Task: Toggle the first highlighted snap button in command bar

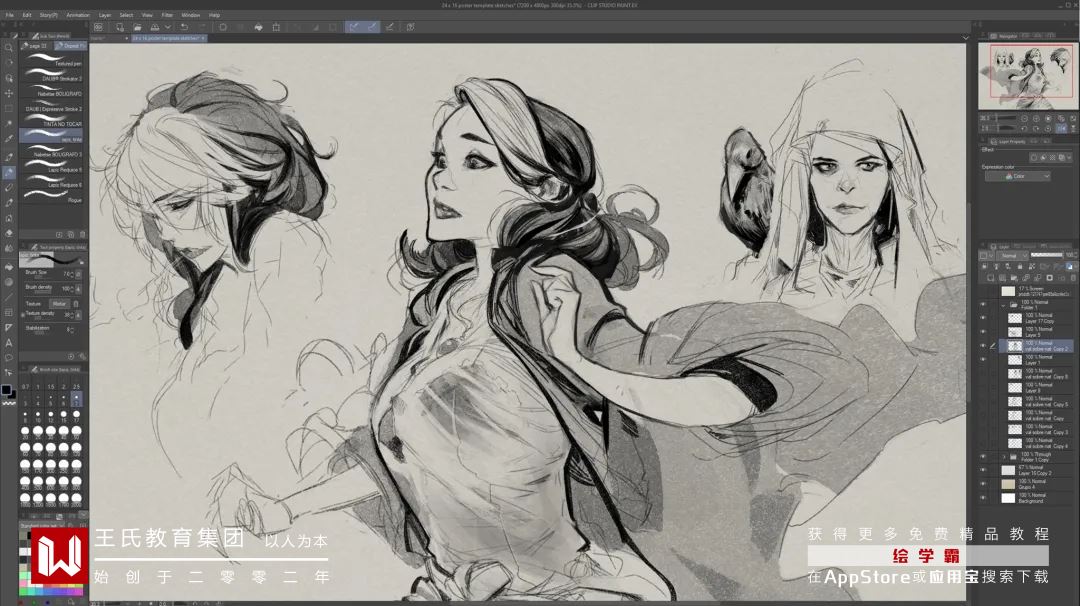Action: coord(353,27)
